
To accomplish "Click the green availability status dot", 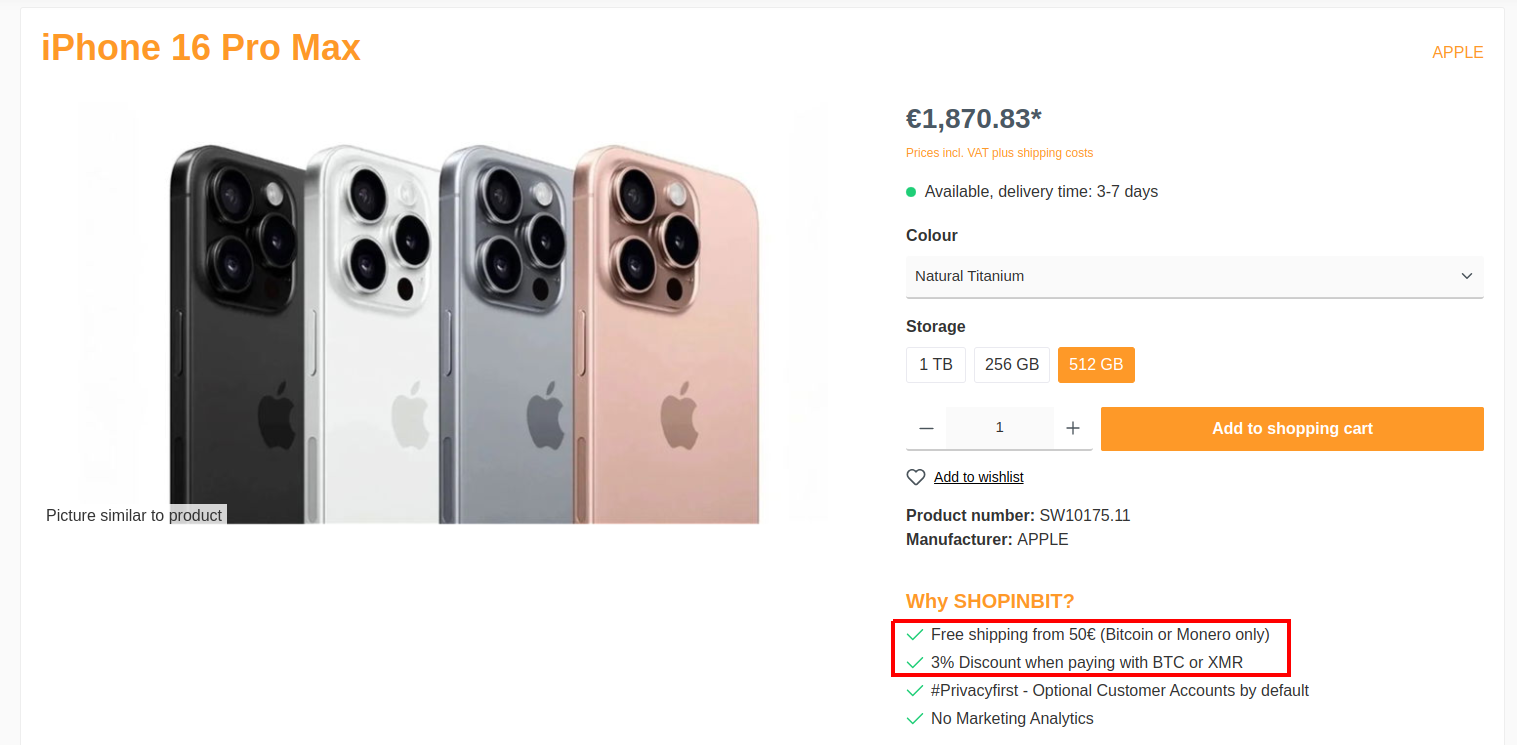I will [x=911, y=191].
